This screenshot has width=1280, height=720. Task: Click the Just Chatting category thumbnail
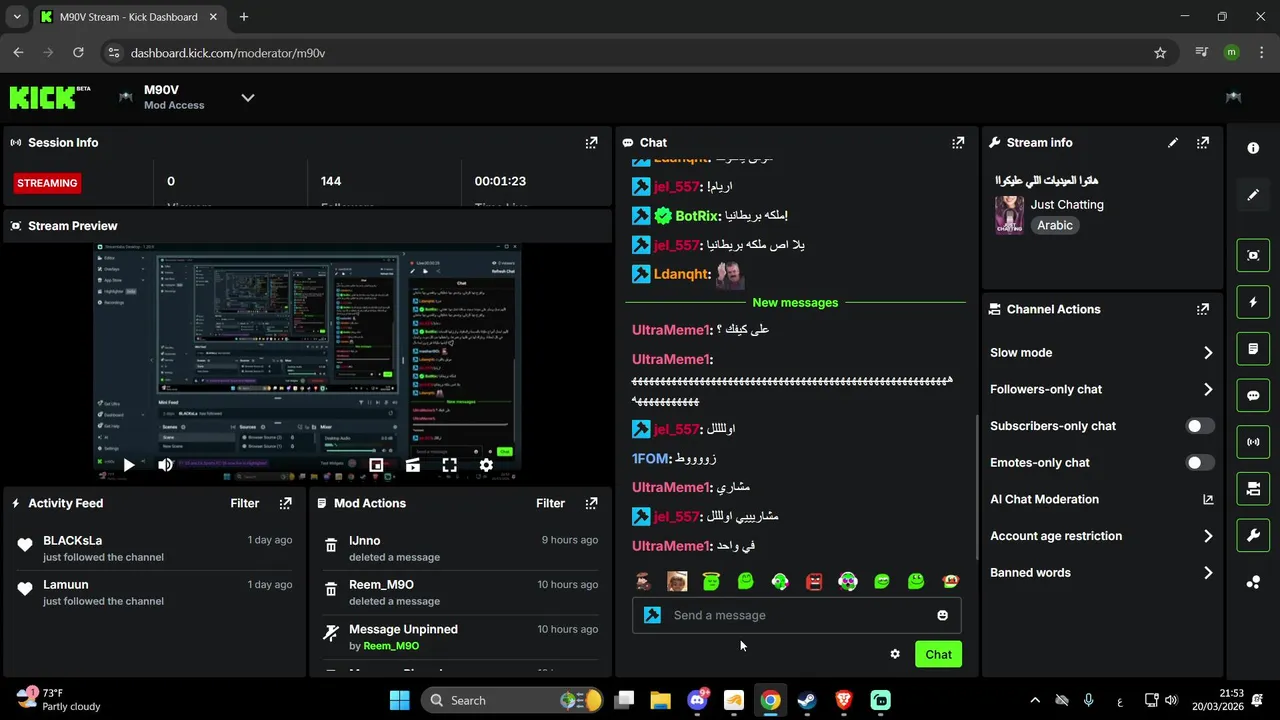(x=1009, y=214)
